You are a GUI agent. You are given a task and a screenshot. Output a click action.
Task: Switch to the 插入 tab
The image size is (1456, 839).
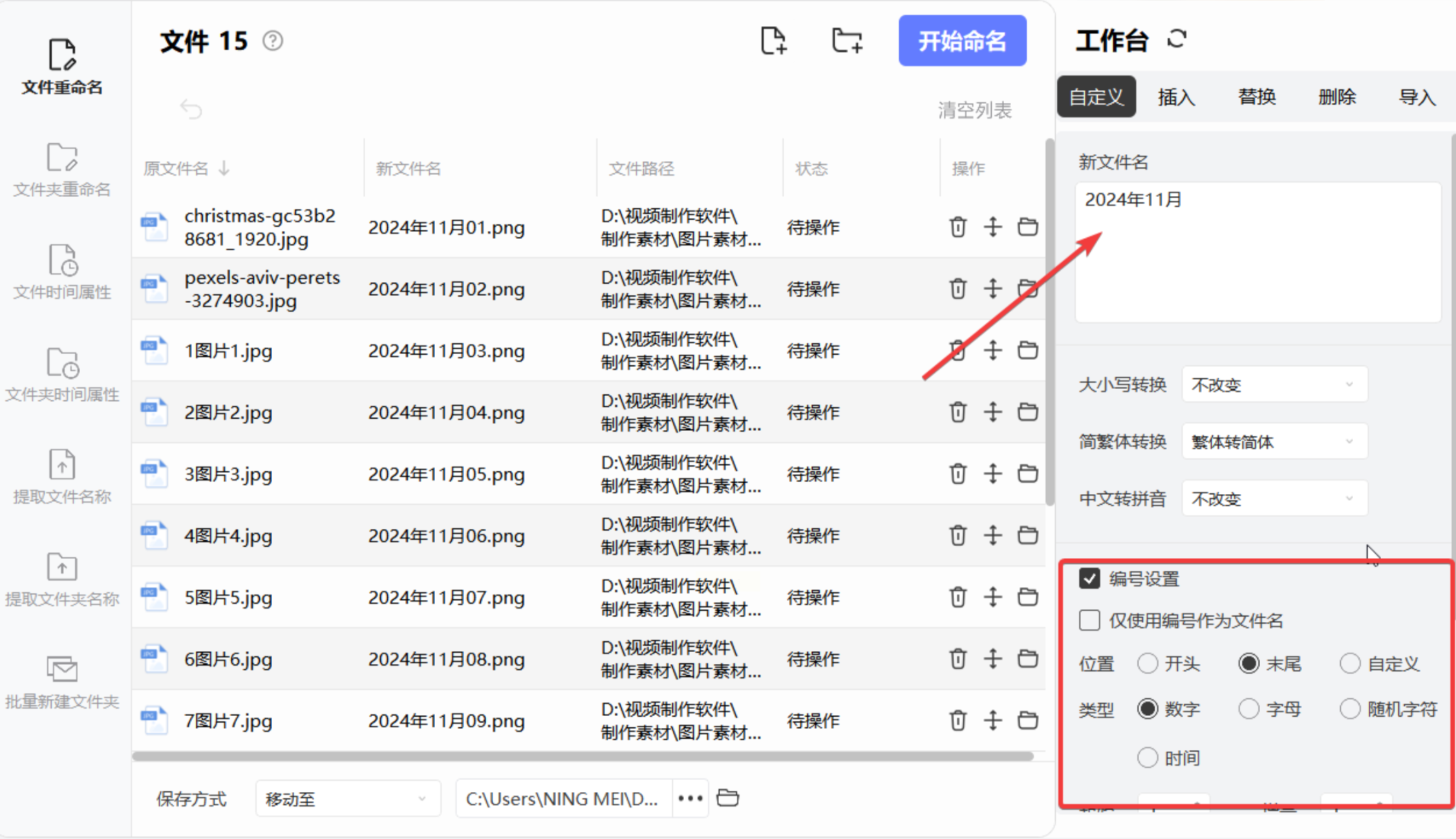[1176, 97]
